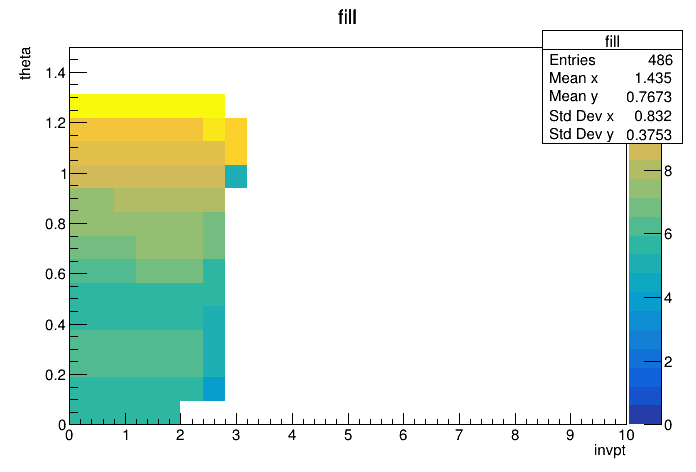
Task: Click y-axis tick label 0.2
Action: [55, 375]
